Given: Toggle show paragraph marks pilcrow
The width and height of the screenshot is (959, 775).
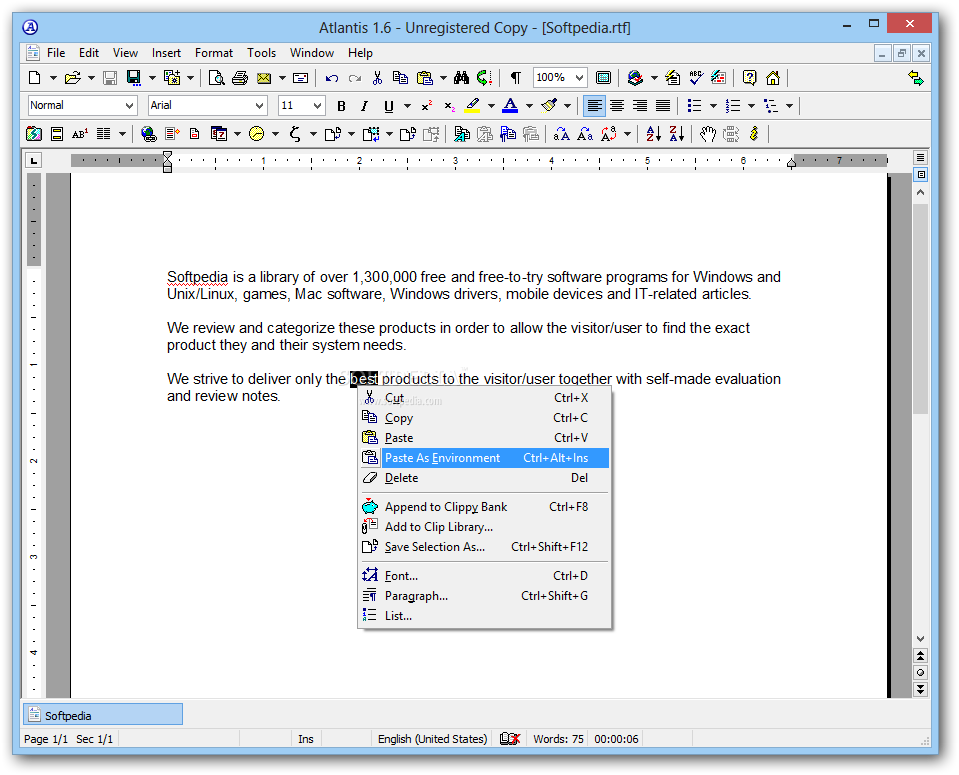Looking at the screenshot, I should point(516,78).
